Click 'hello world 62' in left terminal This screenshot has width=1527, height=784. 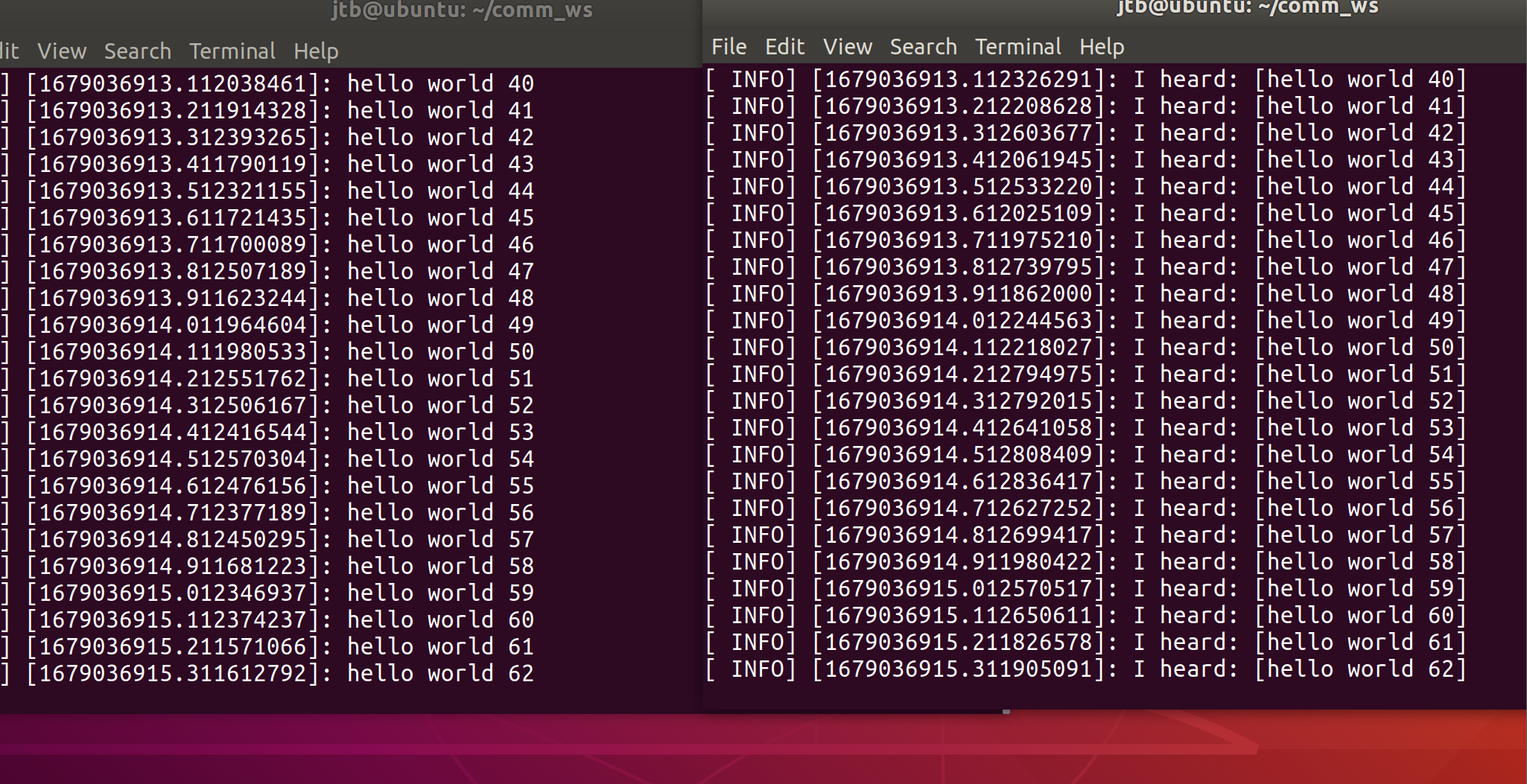click(440, 673)
